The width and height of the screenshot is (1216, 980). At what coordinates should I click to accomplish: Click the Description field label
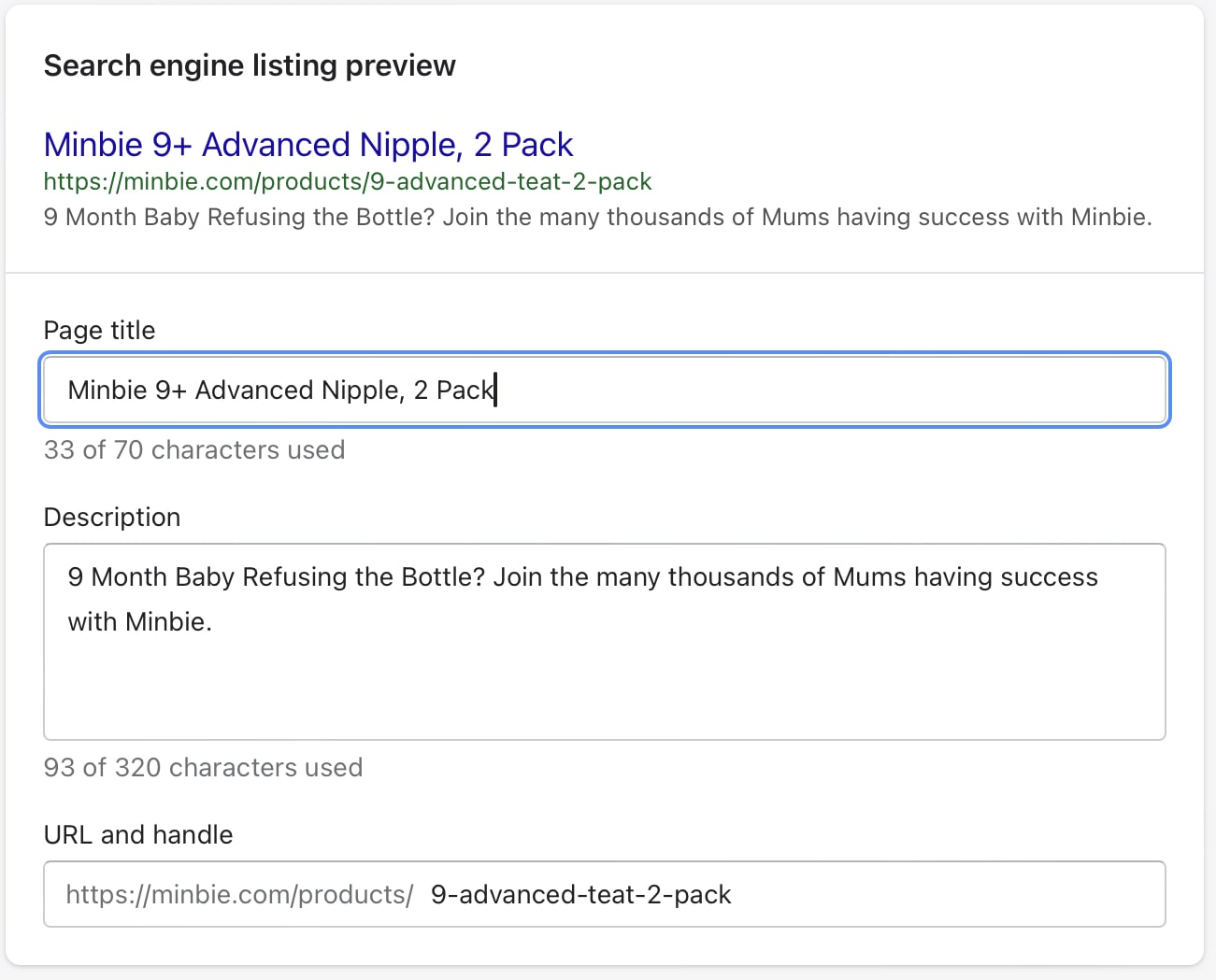click(111, 517)
